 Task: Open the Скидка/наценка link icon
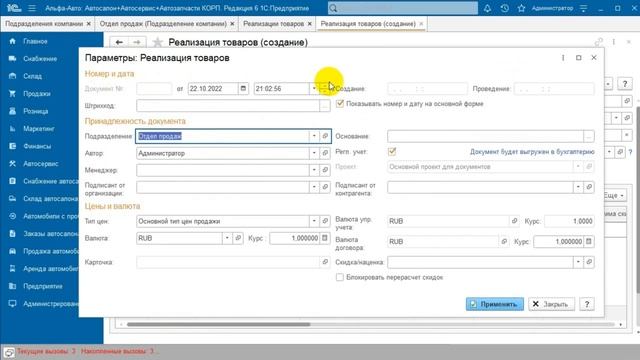tap(589, 262)
